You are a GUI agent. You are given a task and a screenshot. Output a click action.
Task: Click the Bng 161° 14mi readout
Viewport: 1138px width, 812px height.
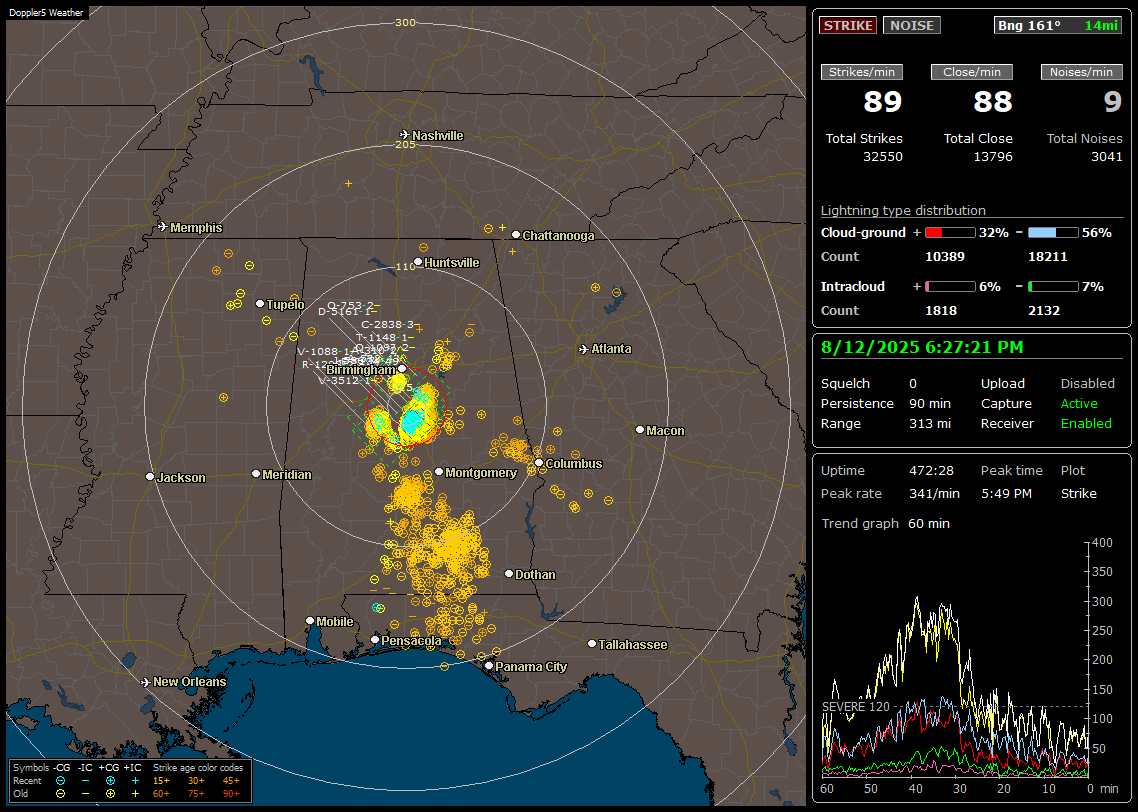1058,25
